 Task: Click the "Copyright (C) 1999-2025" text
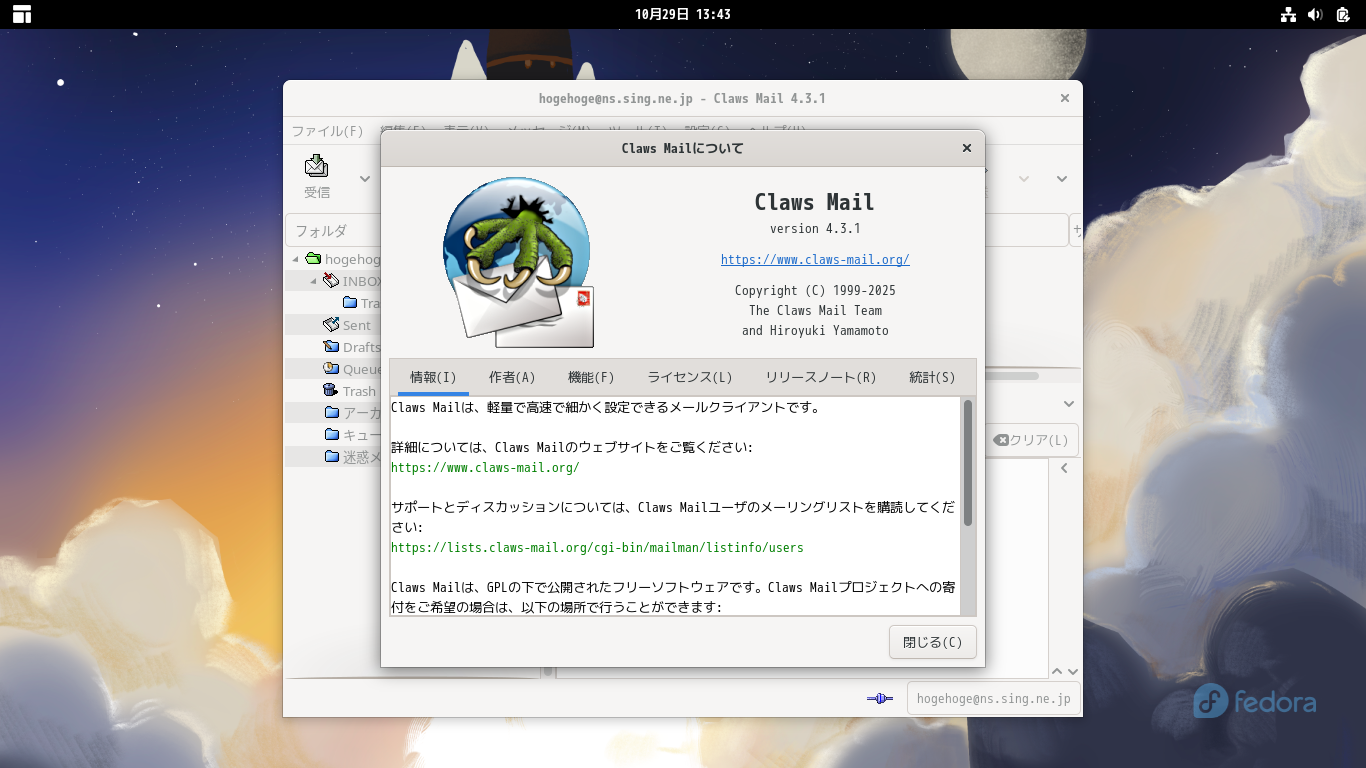(815, 291)
